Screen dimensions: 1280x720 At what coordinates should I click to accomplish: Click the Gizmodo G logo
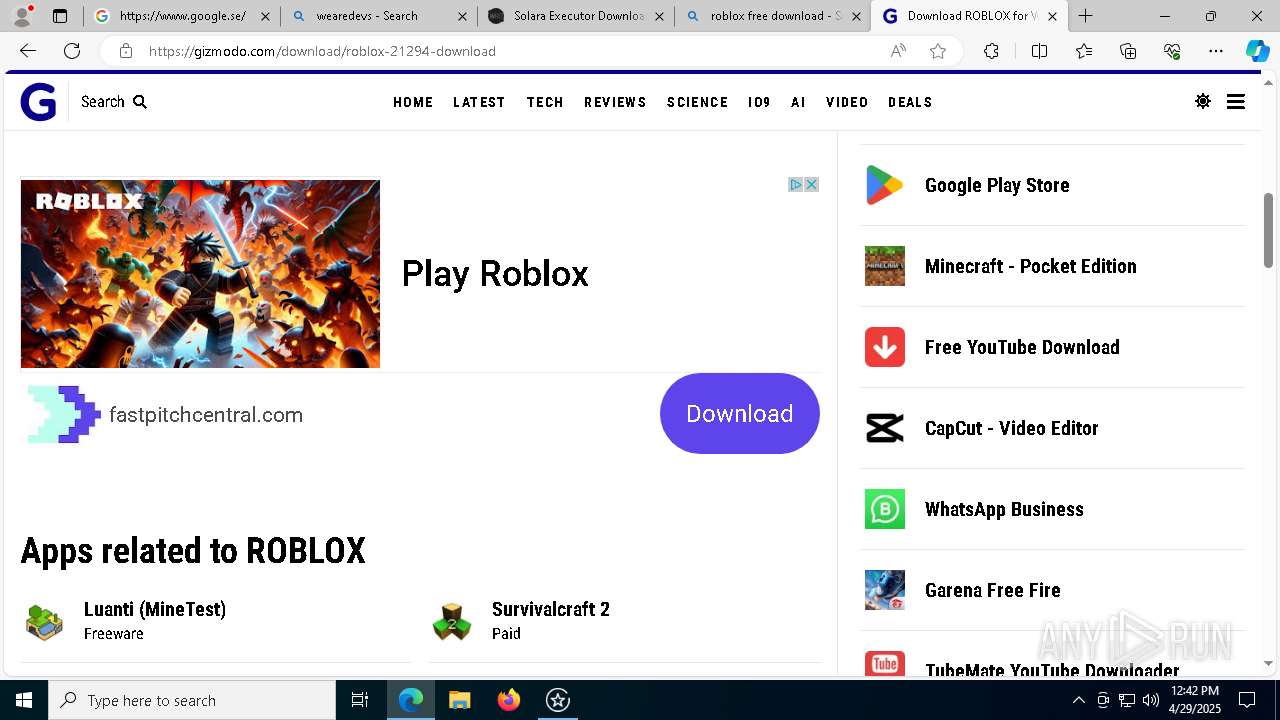(x=38, y=102)
